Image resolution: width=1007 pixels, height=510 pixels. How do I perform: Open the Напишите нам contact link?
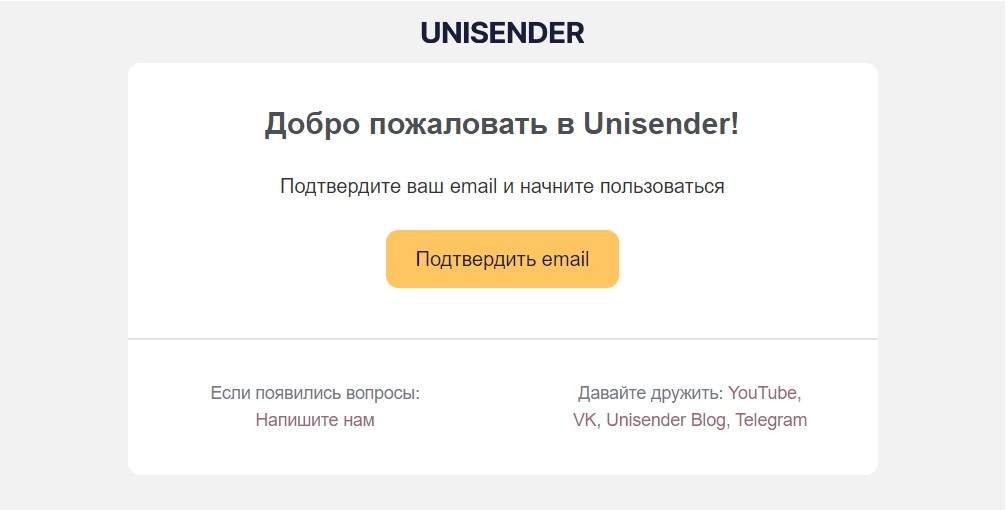pyautogui.click(x=315, y=420)
